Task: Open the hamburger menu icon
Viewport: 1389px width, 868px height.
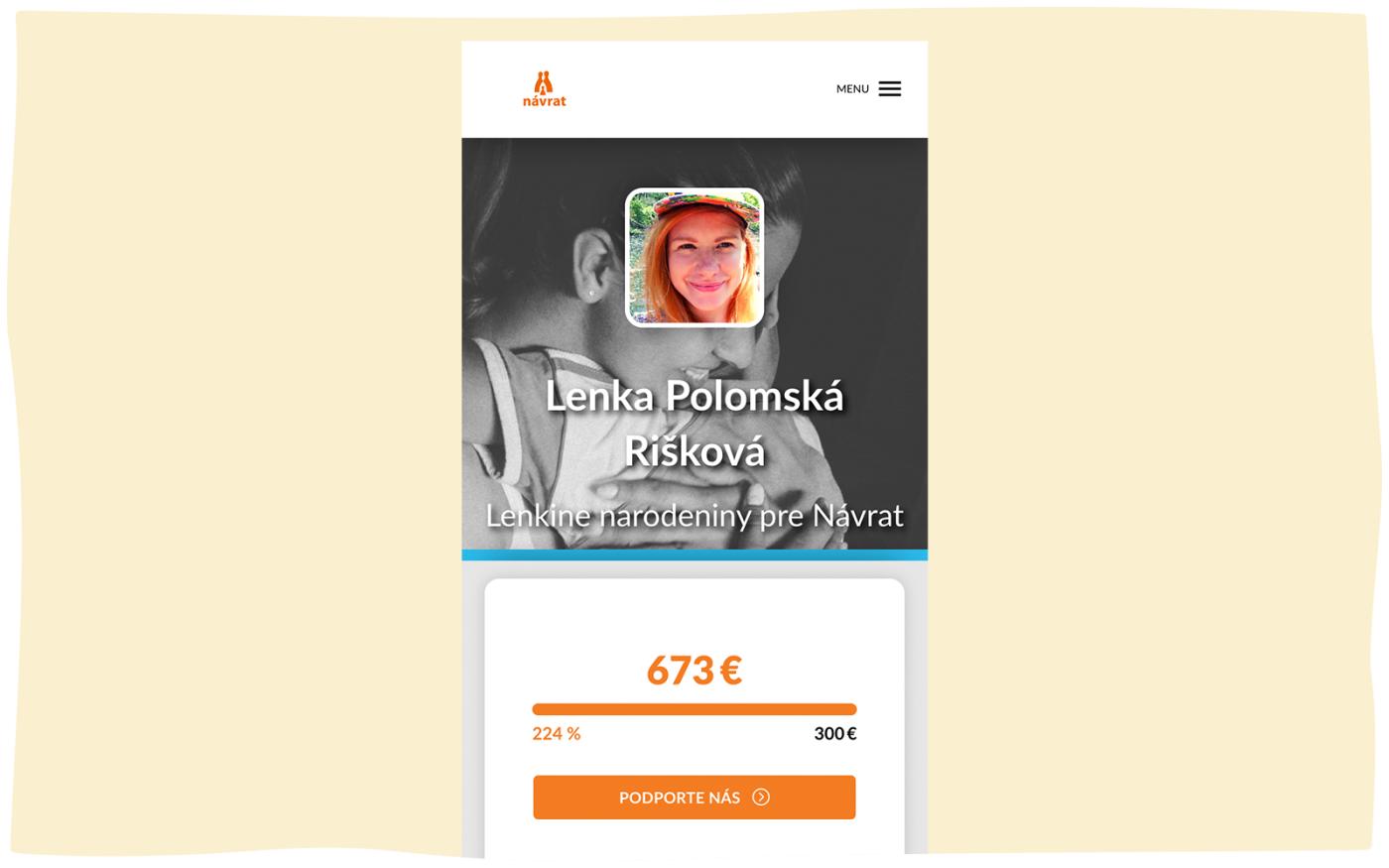Action: 889,89
